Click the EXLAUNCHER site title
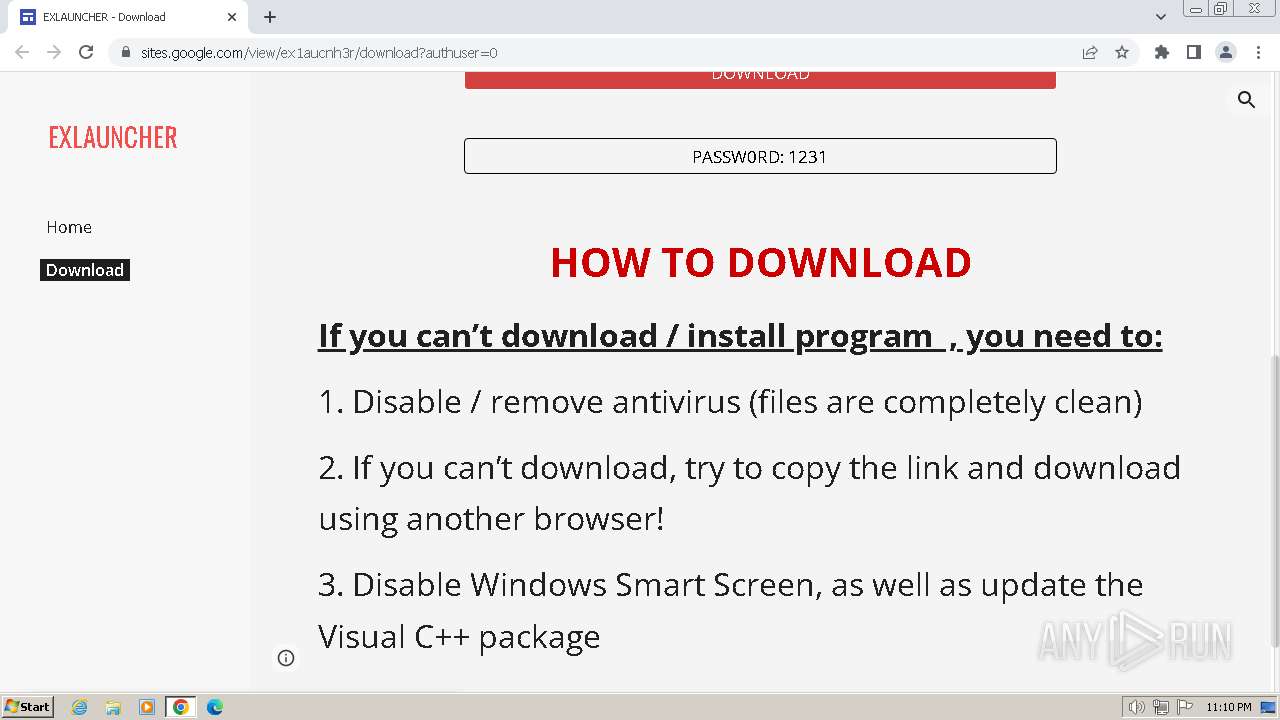The height and width of the screenshot is (720, 1280). (x=113, y=137)
